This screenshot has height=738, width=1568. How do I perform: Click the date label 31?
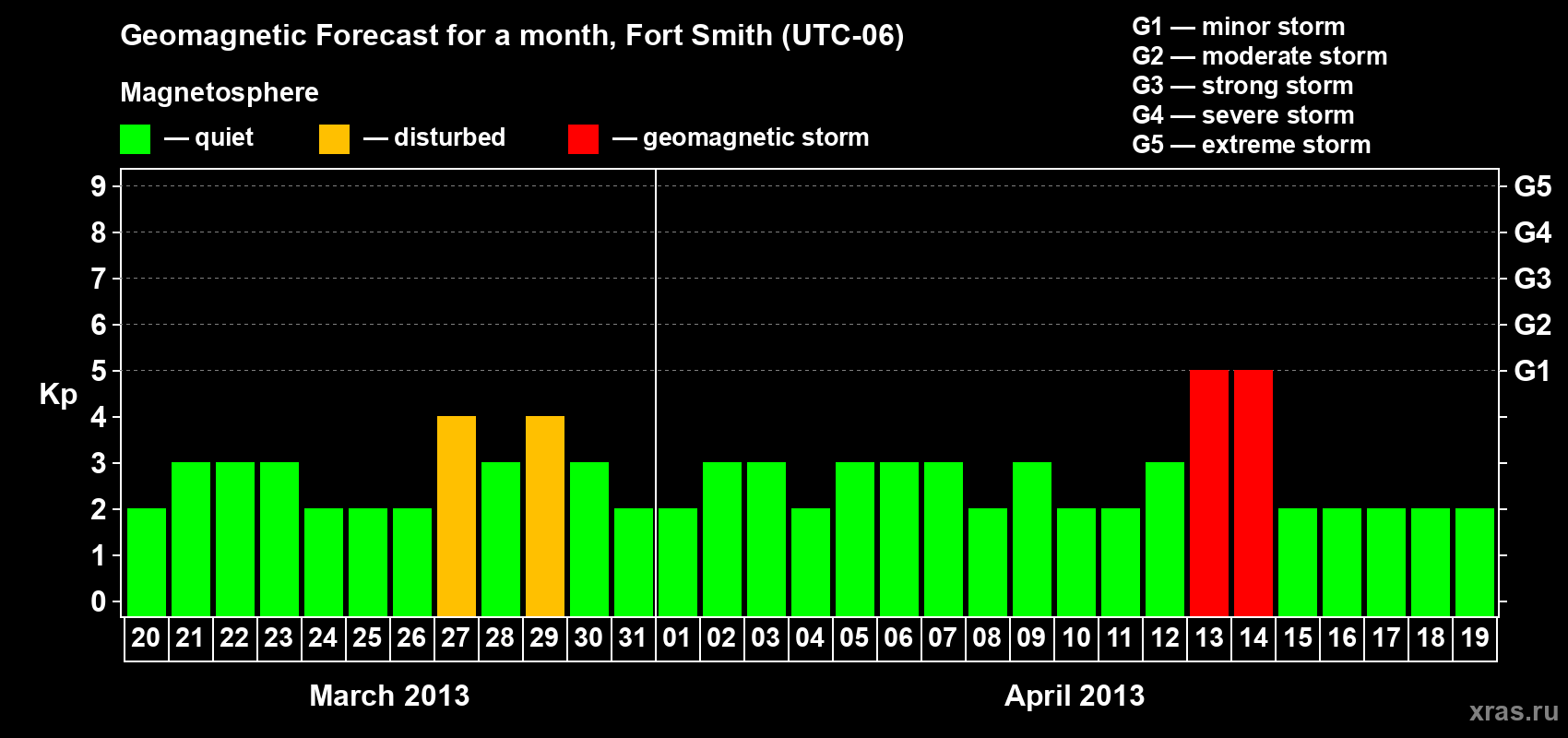coord(633,637)
